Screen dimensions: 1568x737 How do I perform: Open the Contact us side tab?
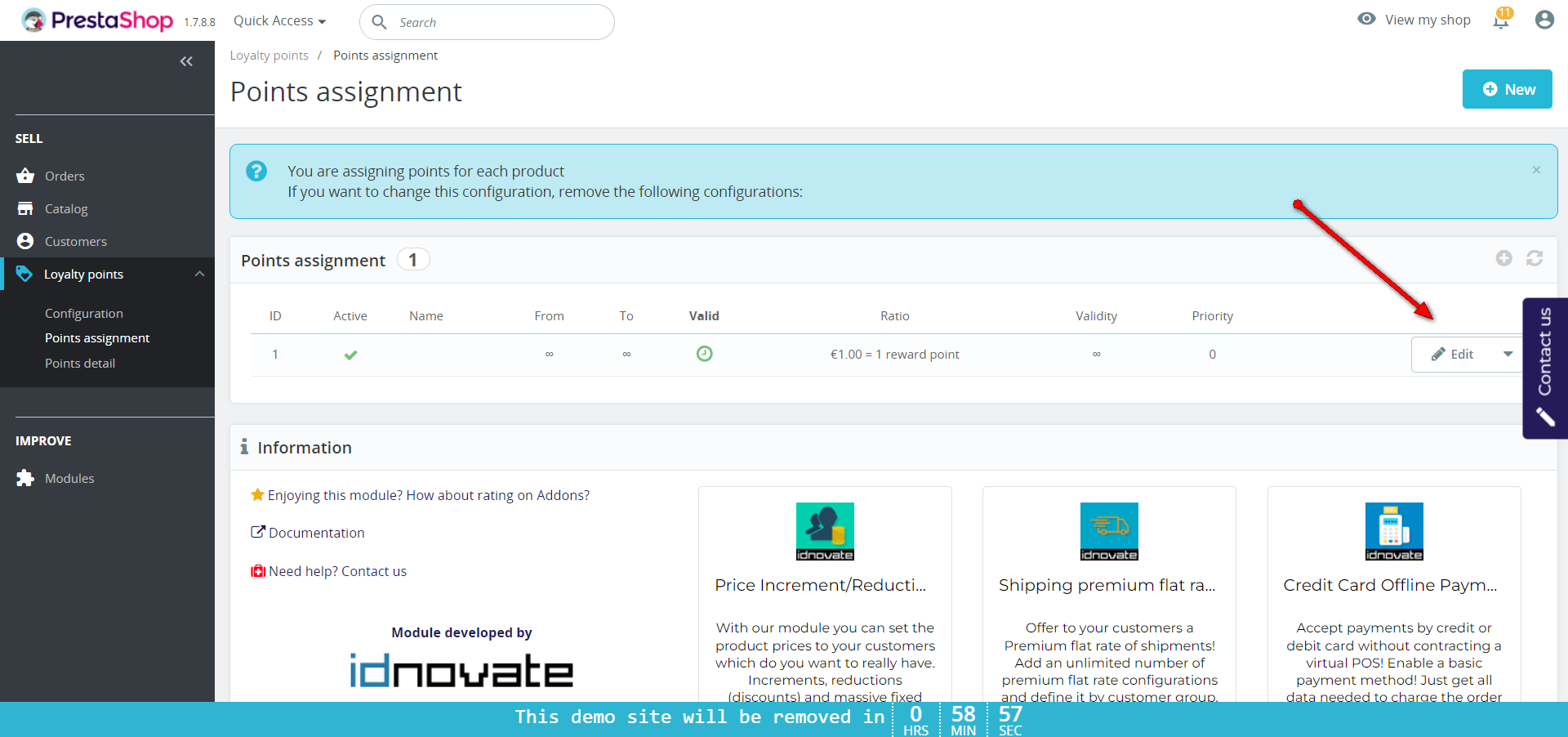coord(1545,368)
